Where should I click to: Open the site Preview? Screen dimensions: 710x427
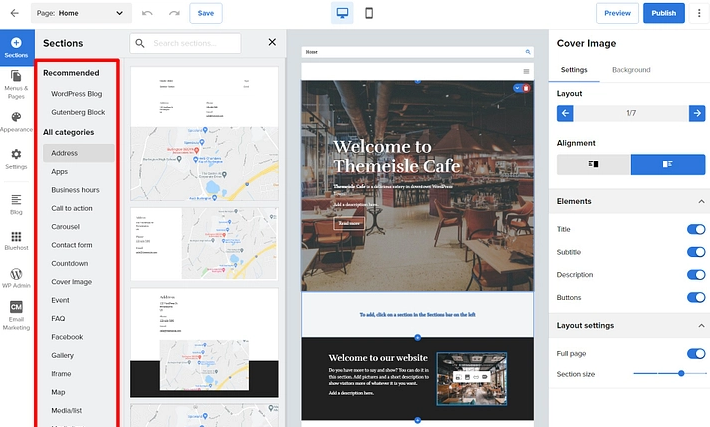point(617,13)
